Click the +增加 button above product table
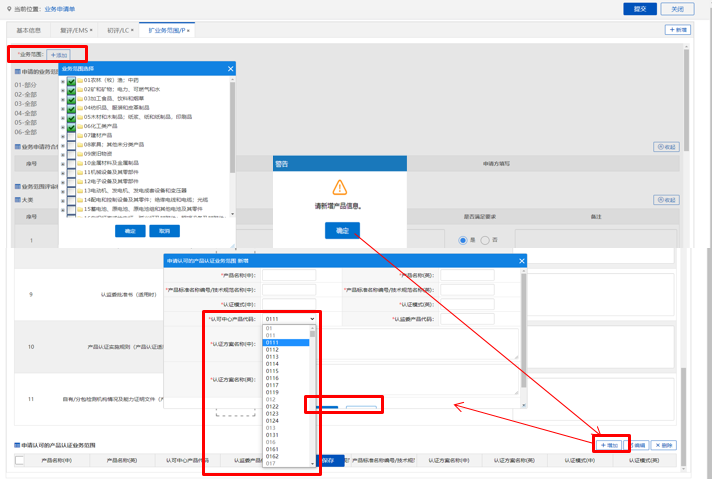 [x=609, y=445]
